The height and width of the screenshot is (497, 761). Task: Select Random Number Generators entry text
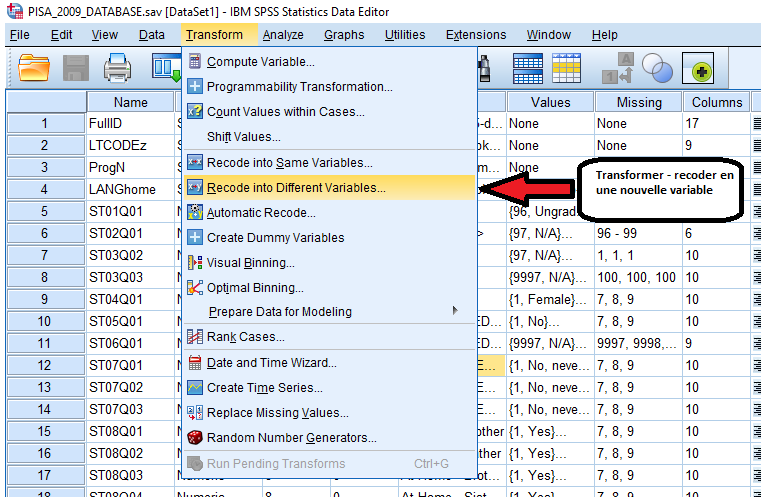point(292,438)
